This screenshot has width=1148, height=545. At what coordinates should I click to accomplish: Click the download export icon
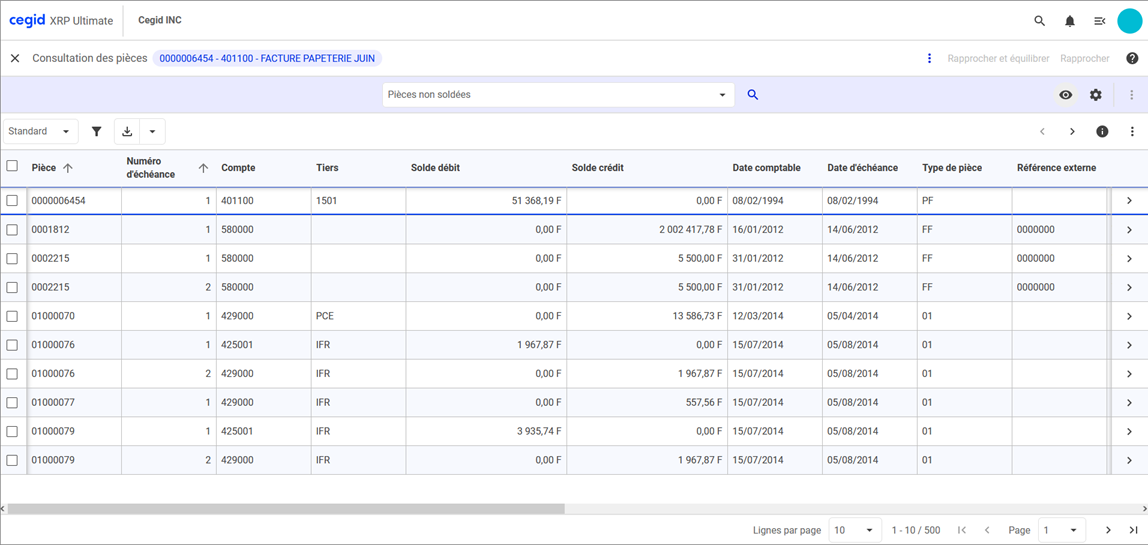point(127,131)
